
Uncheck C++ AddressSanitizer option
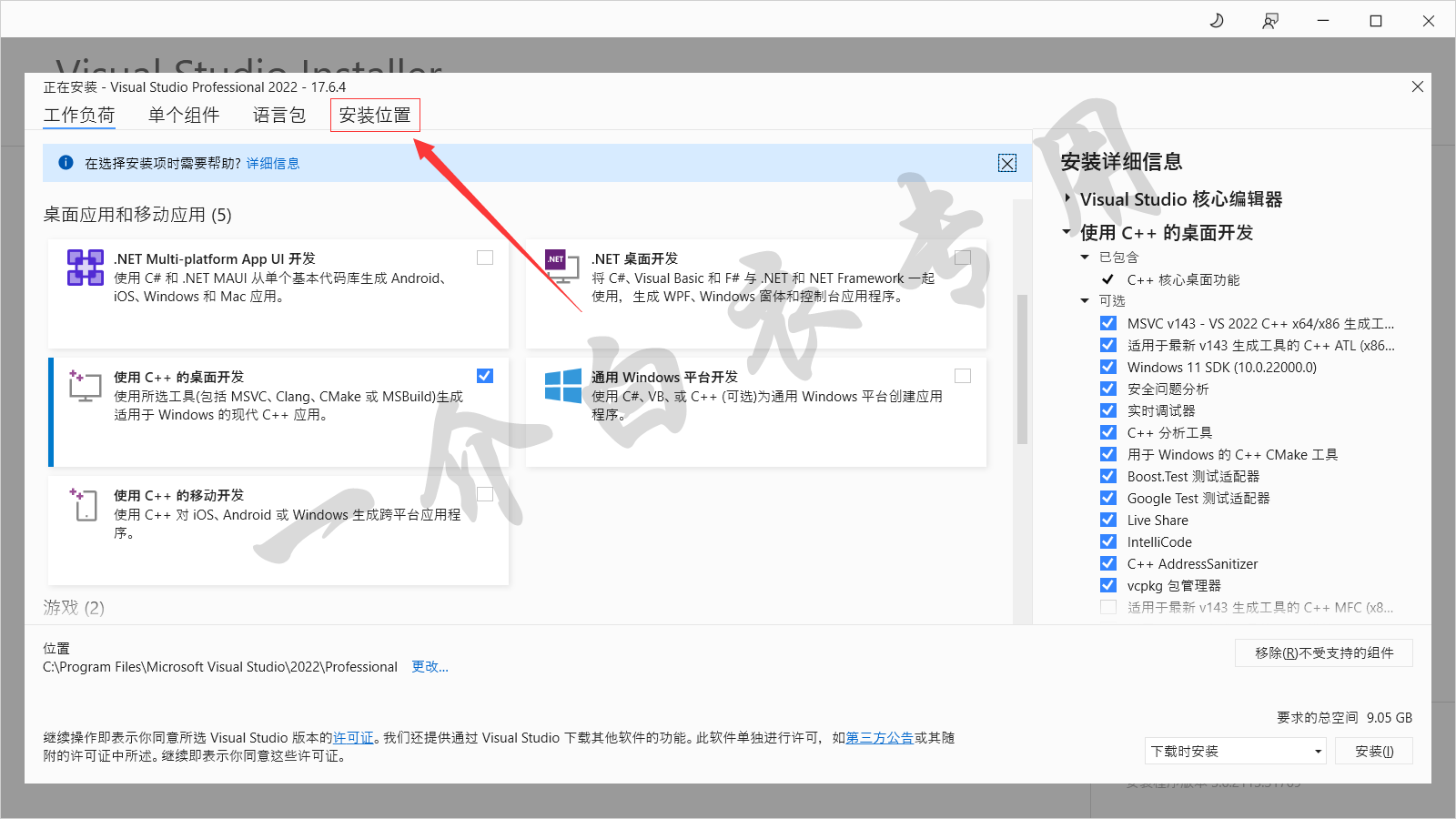point(1108,563)
